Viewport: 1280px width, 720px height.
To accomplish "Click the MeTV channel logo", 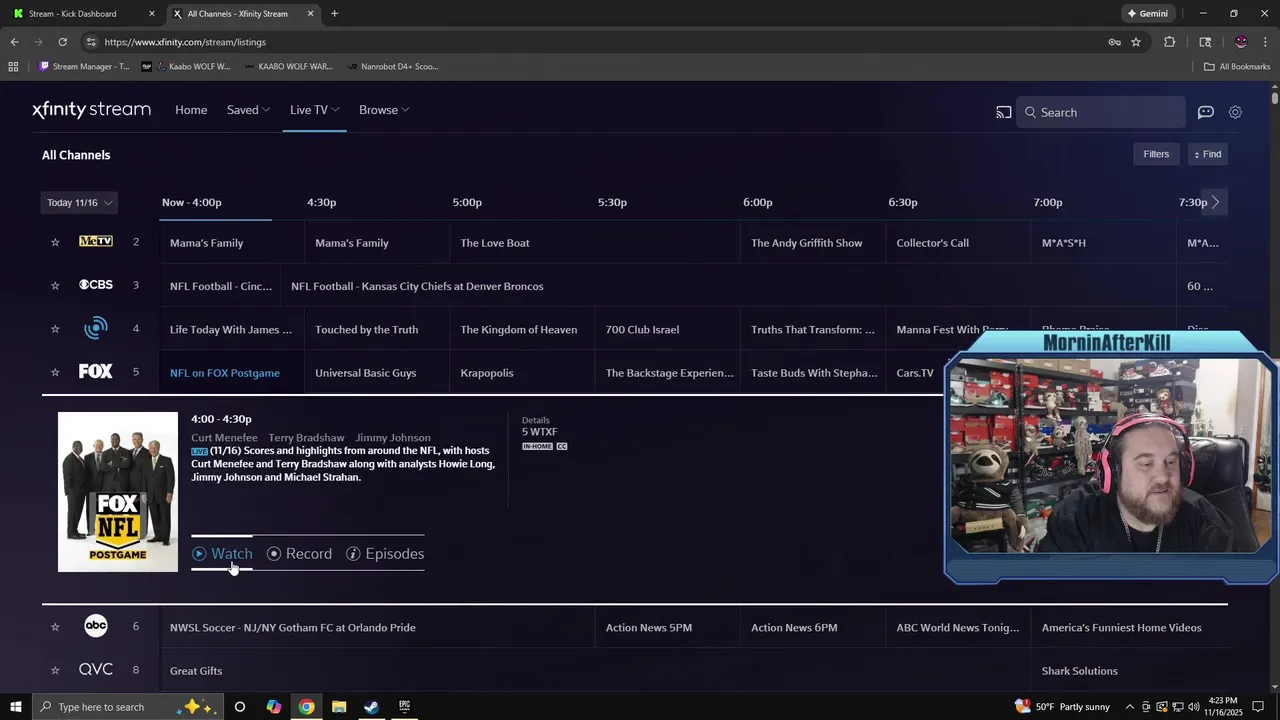I will (x=96, y=242).
